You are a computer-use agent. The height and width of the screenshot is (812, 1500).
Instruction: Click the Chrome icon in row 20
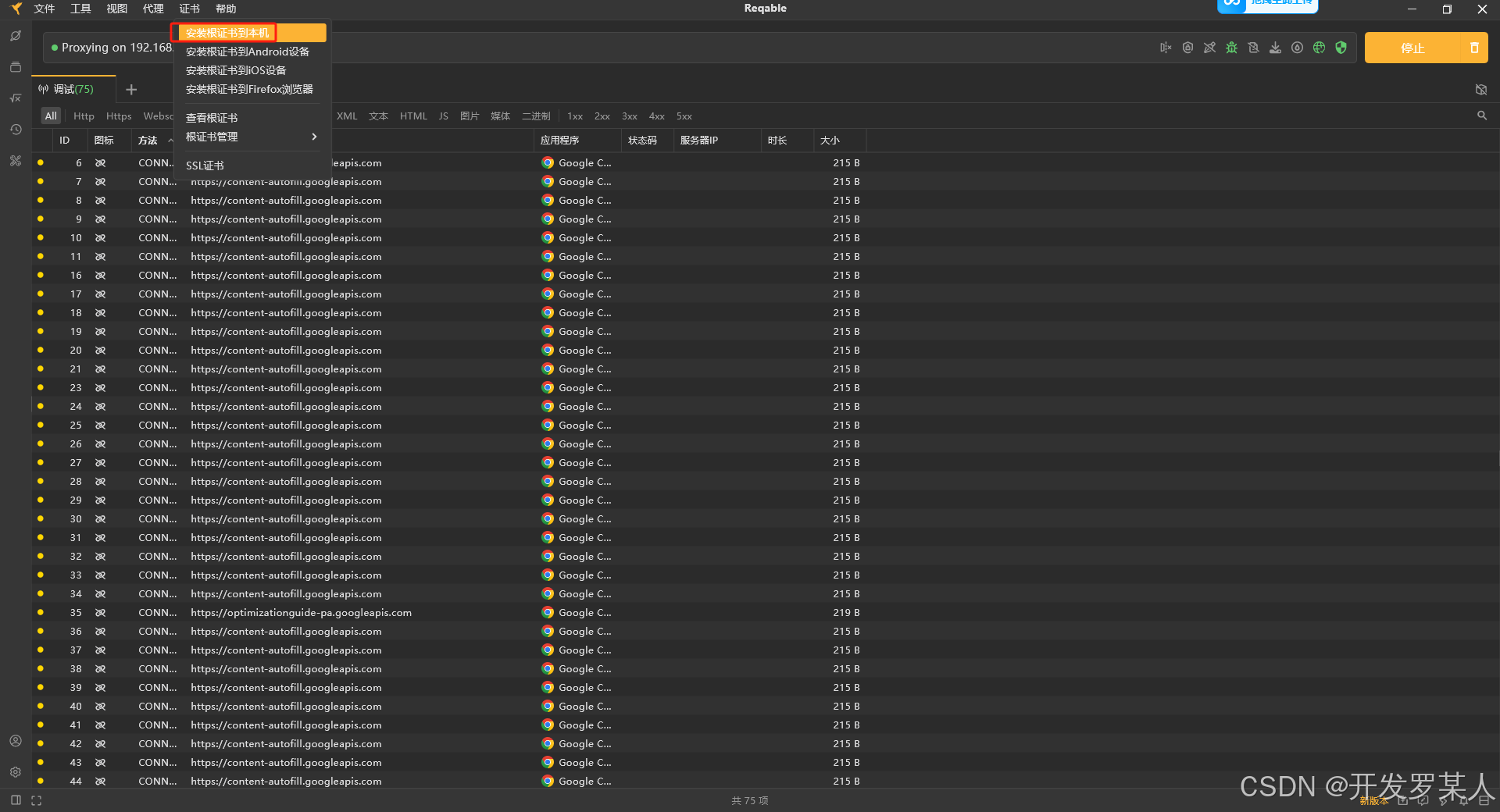tap(548, 351)
